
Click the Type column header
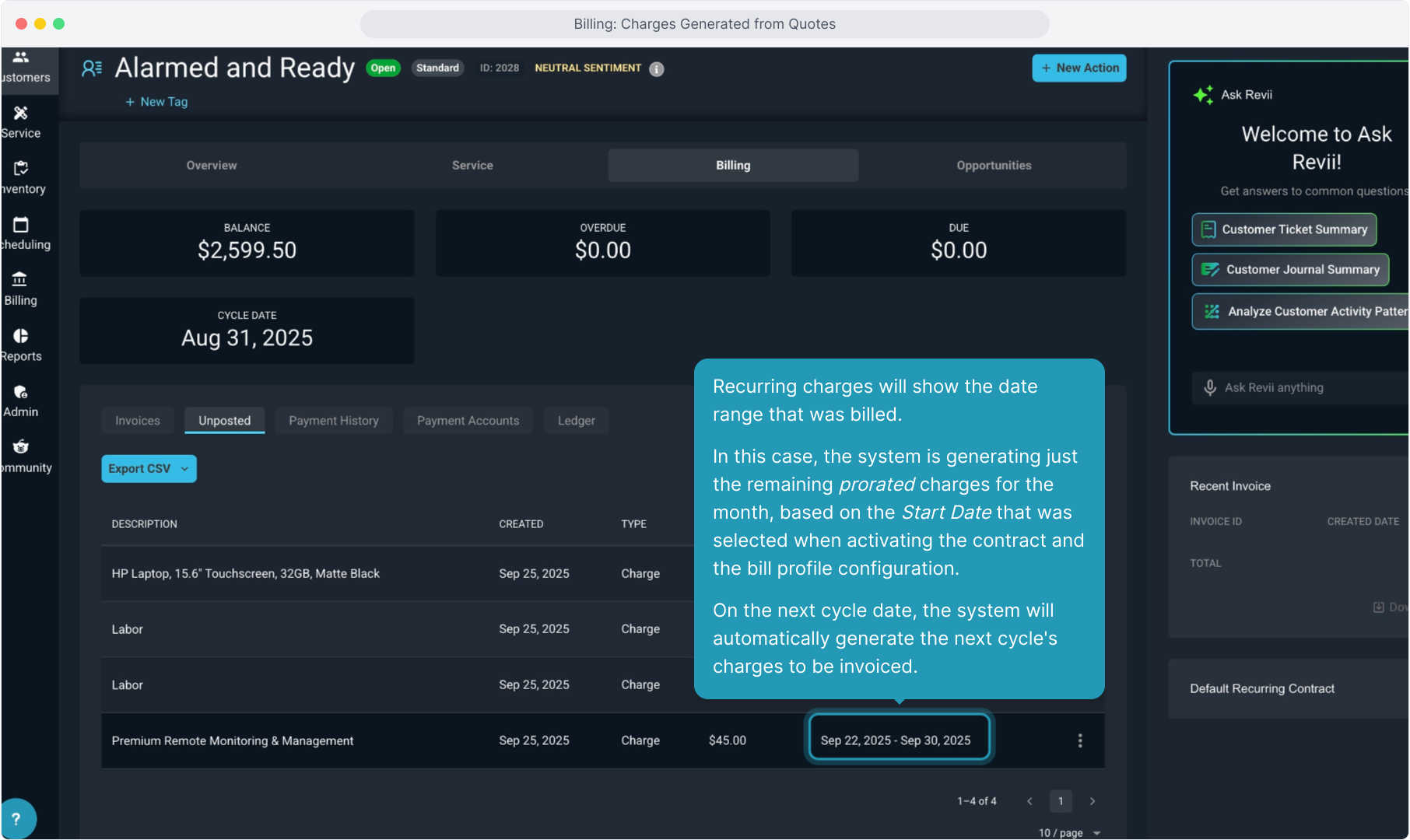point(634,524)
